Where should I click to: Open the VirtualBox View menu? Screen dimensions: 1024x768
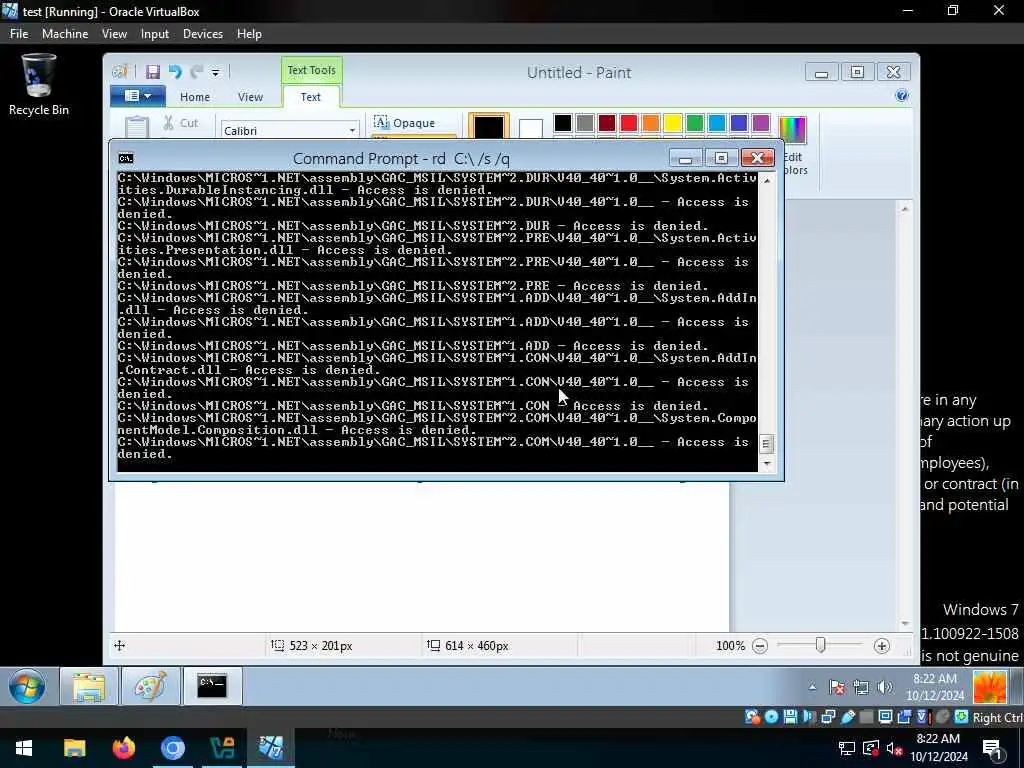[x=114, y=34]
